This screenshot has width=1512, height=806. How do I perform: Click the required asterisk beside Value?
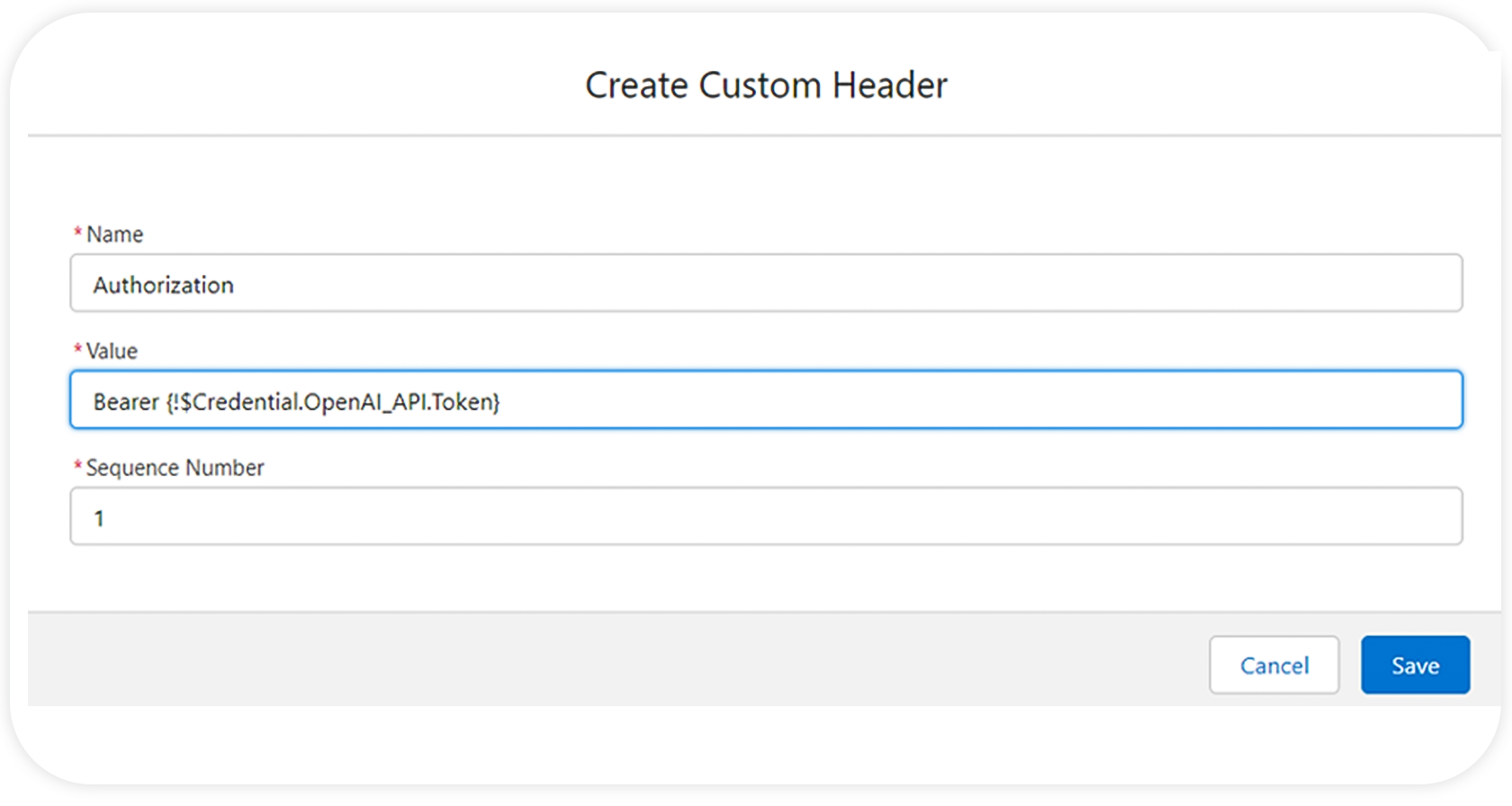77,349
